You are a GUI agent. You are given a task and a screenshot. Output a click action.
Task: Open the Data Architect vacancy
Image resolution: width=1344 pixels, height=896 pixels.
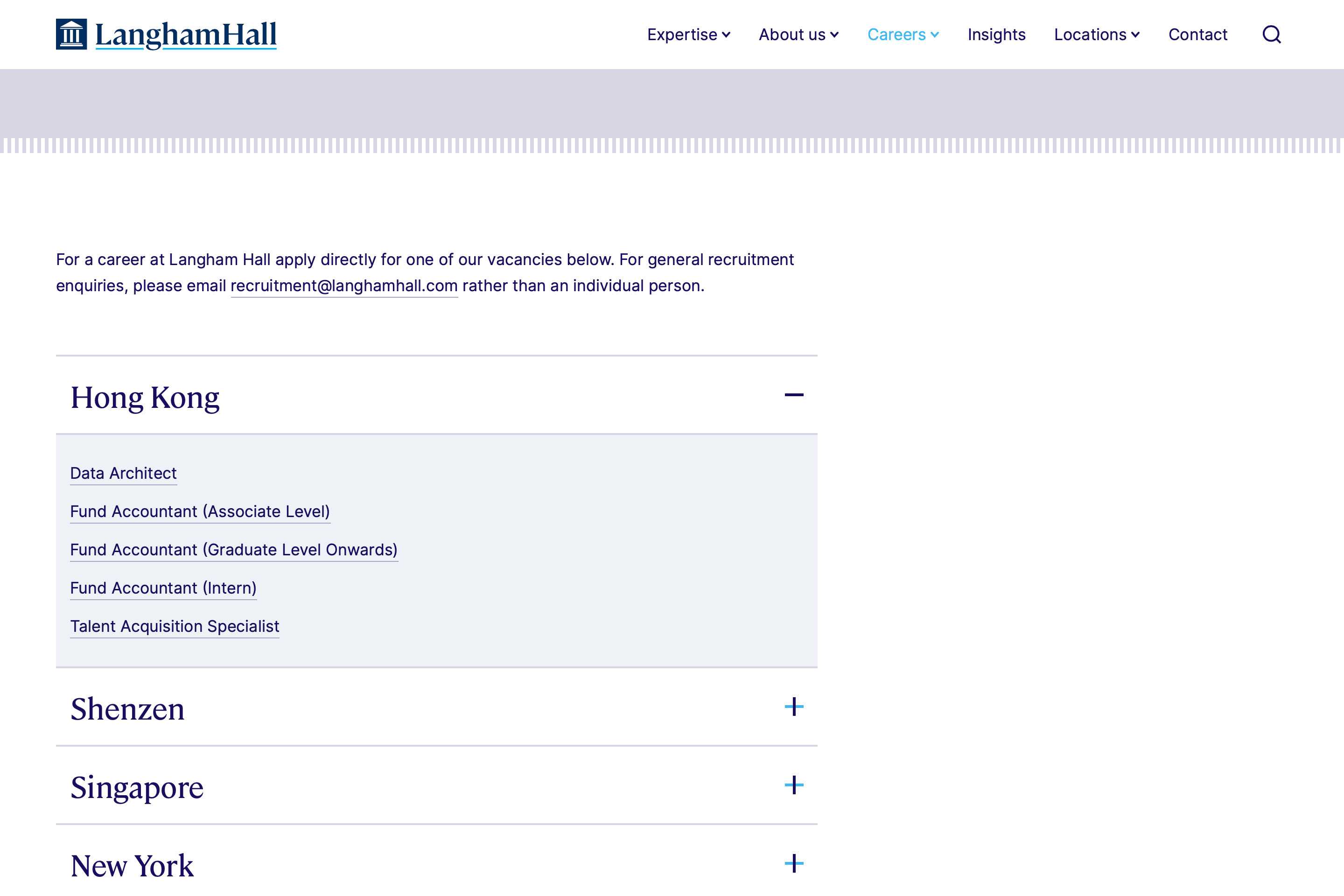coord(123,473)
